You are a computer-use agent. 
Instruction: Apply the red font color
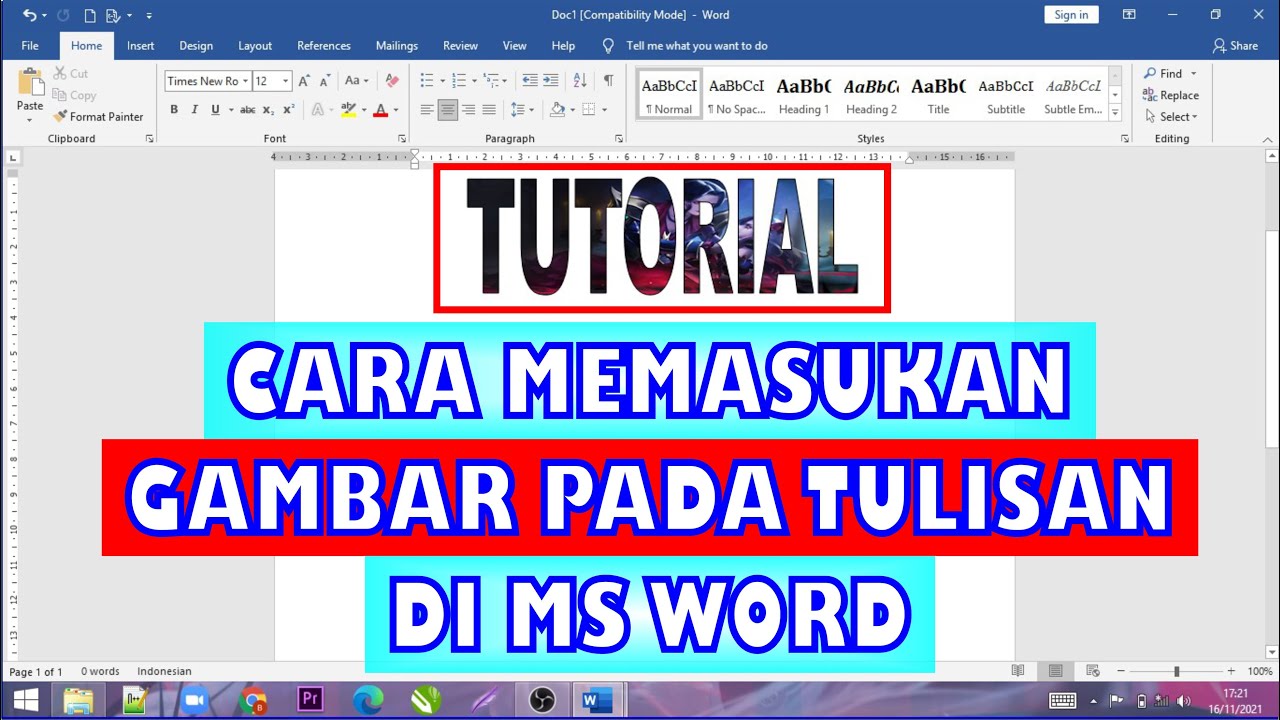380,110
